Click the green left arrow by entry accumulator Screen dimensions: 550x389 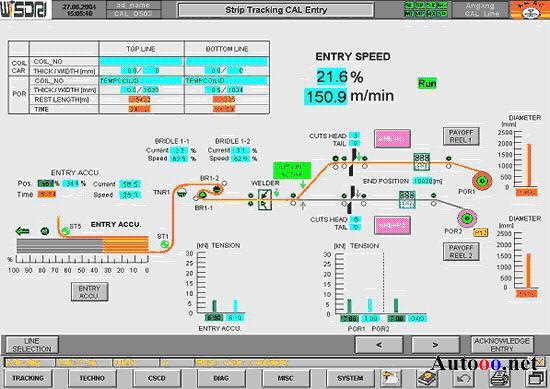(x=23, y=231)
